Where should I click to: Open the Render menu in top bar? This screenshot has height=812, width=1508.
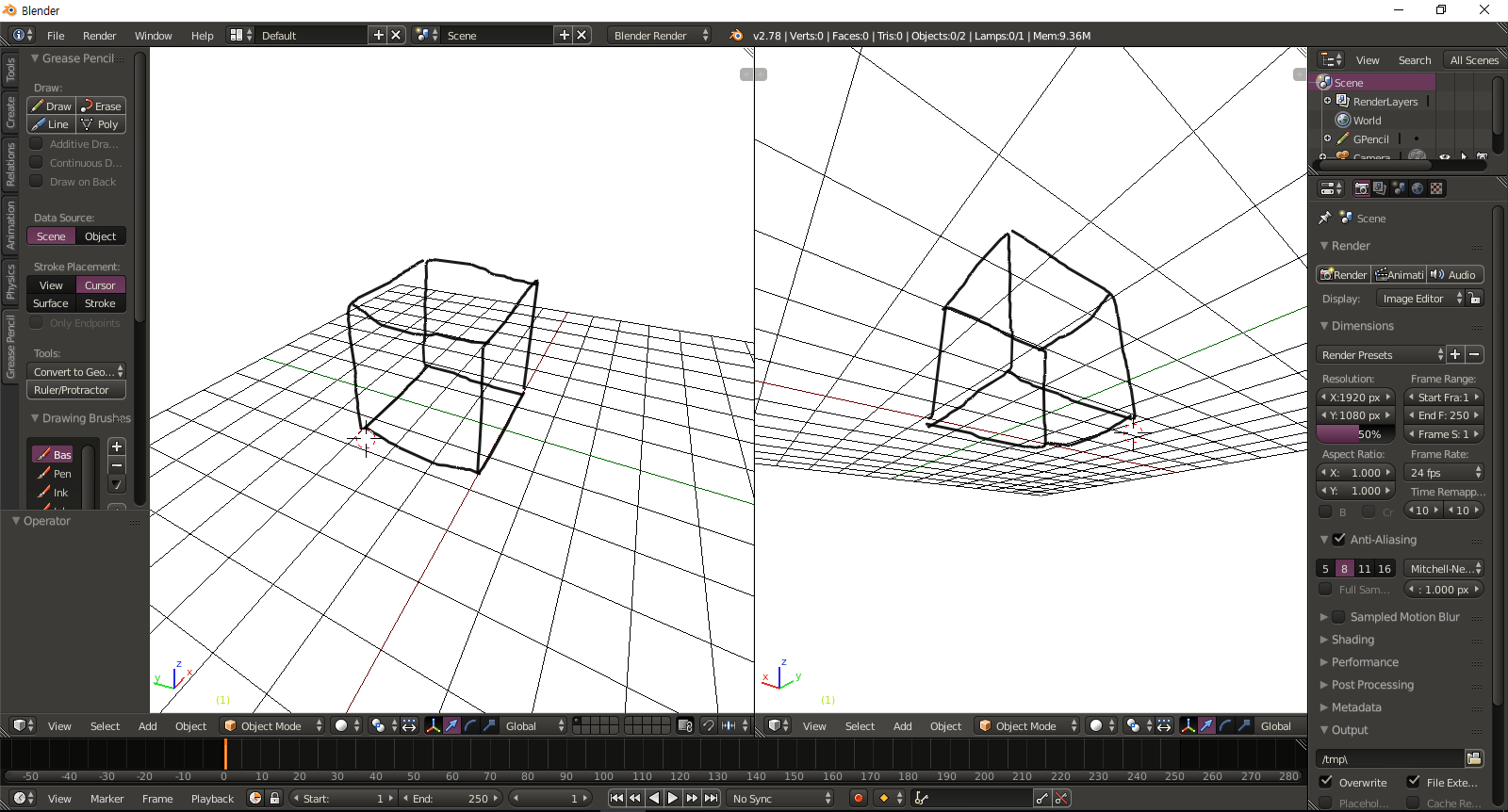click(x=99, y=36)
